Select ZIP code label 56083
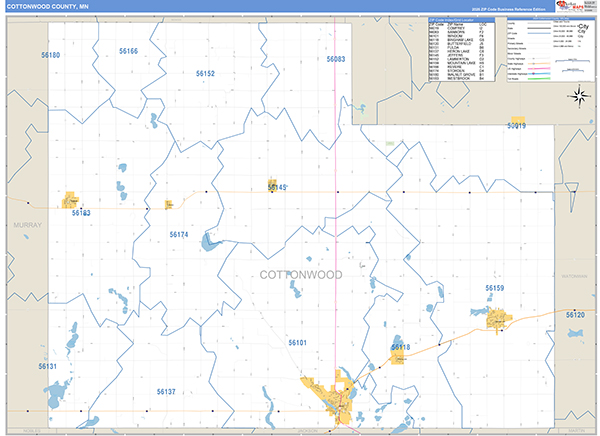 336,59
